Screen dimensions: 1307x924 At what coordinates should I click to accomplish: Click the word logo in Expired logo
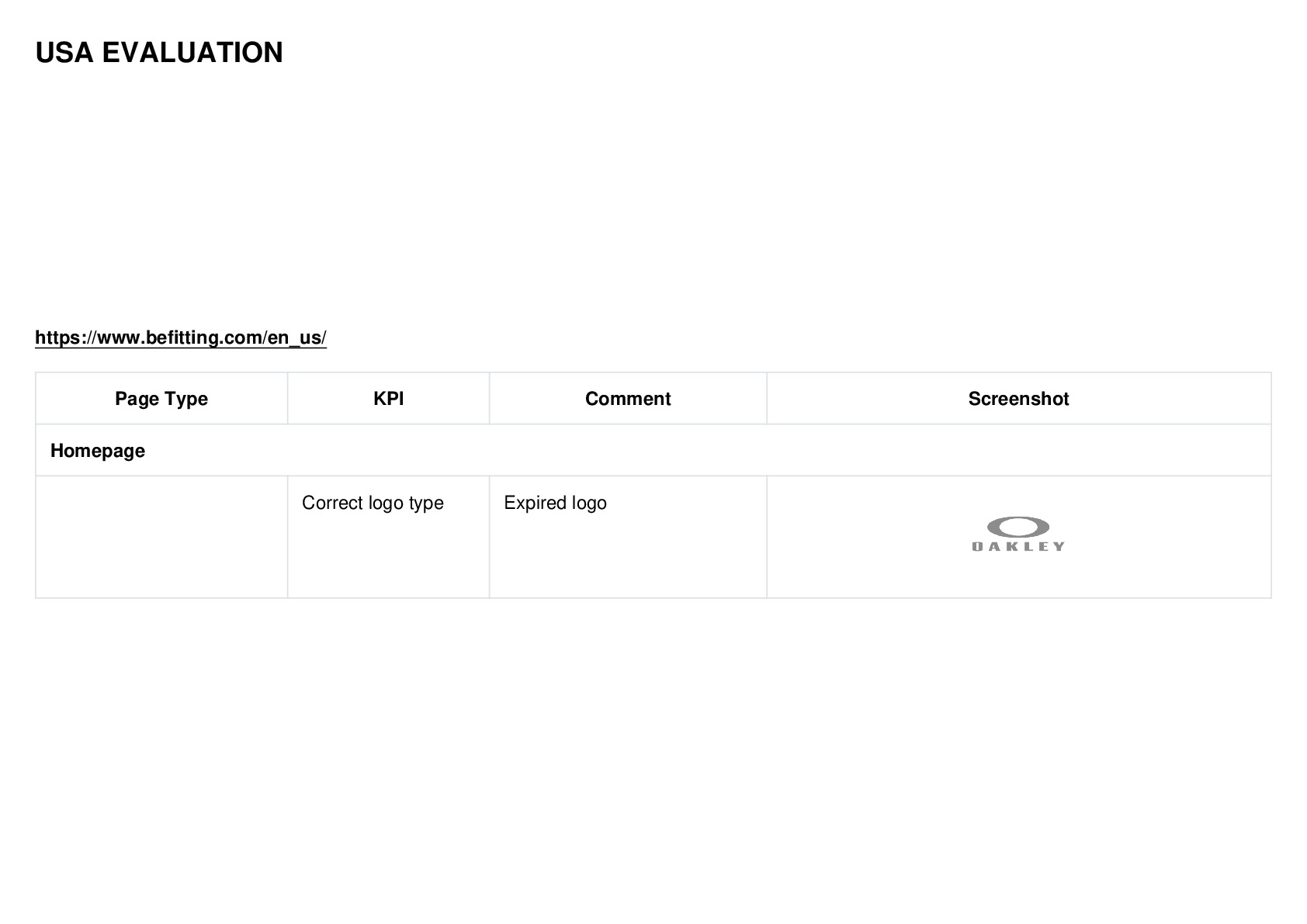pyautogui.click(x=589, y=504)
